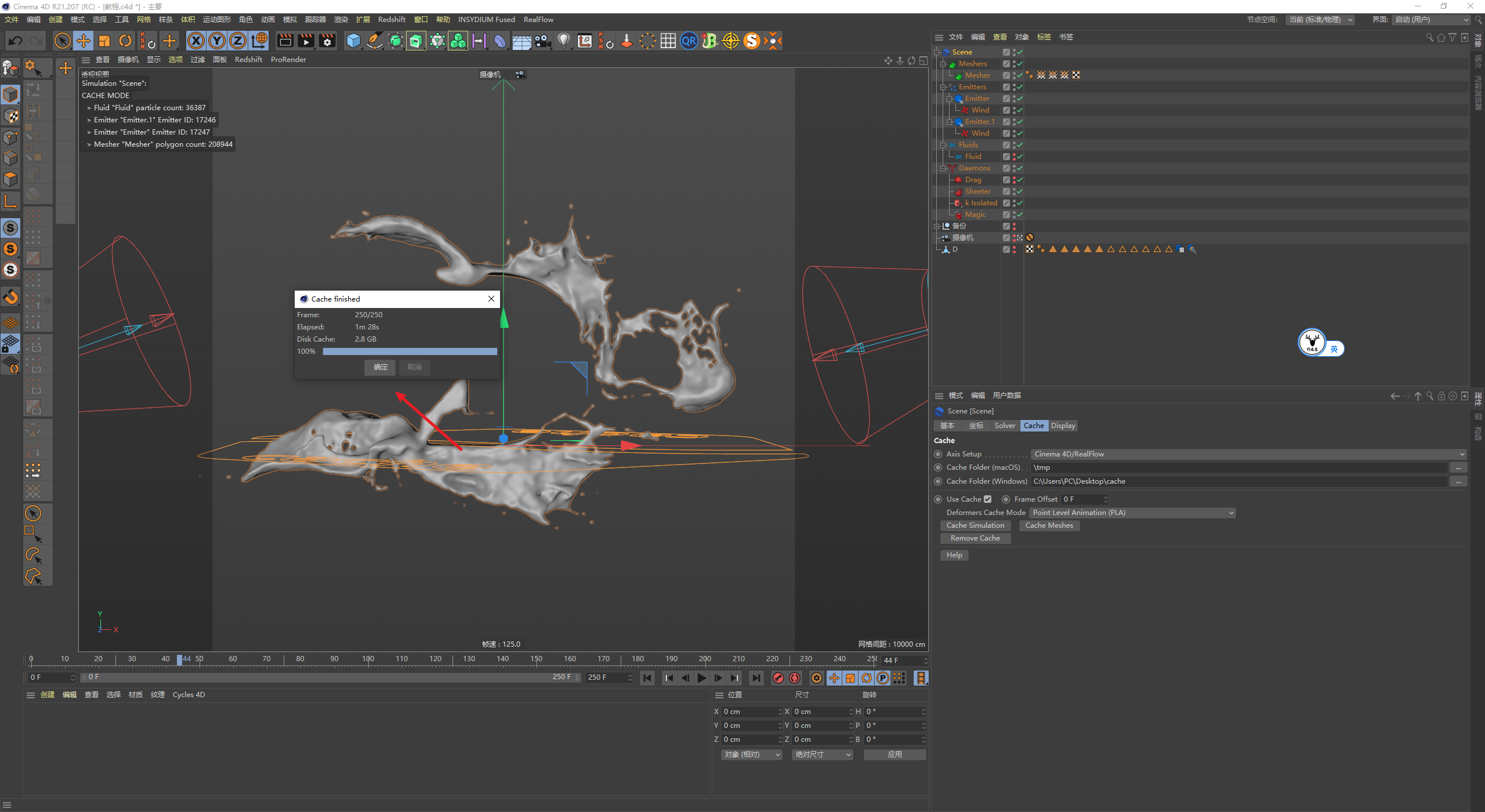1485x812 pixels.
Task: Open the RealFlow menu
Action: pyautogui.click(x=538, y=20)
